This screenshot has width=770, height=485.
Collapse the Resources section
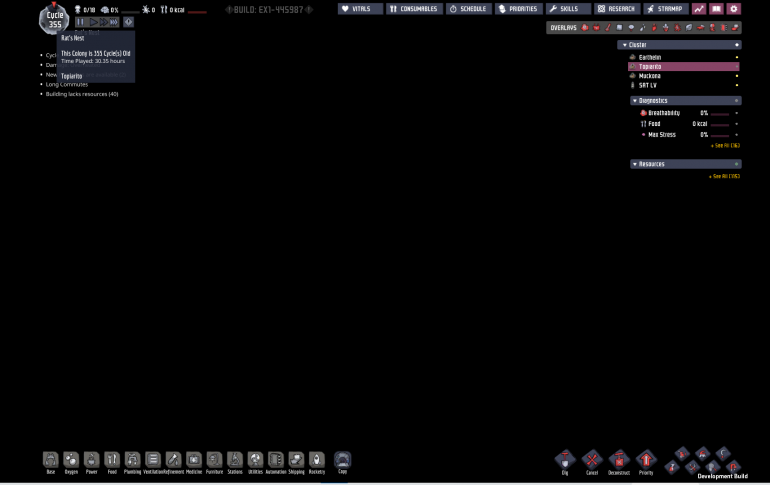(686, 164)
